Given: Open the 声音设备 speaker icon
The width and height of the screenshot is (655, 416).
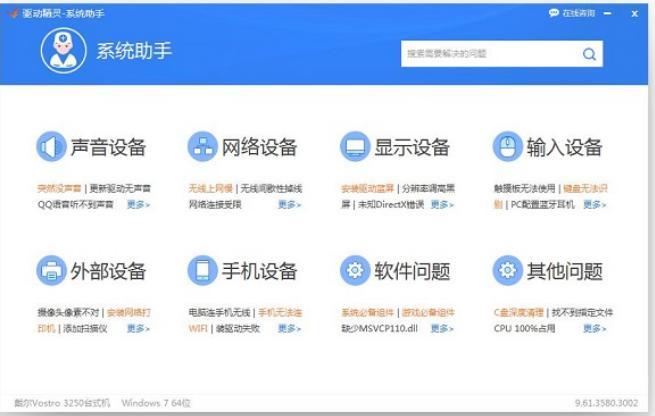Looking at the screenshot, I should pyautogui.click(x=51, y=146).
